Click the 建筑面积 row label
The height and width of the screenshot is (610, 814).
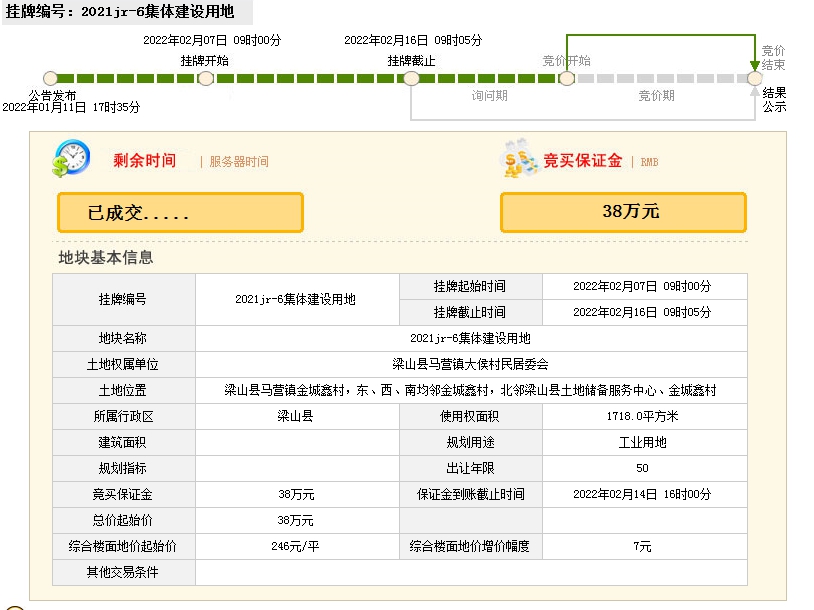click(123, 442)
